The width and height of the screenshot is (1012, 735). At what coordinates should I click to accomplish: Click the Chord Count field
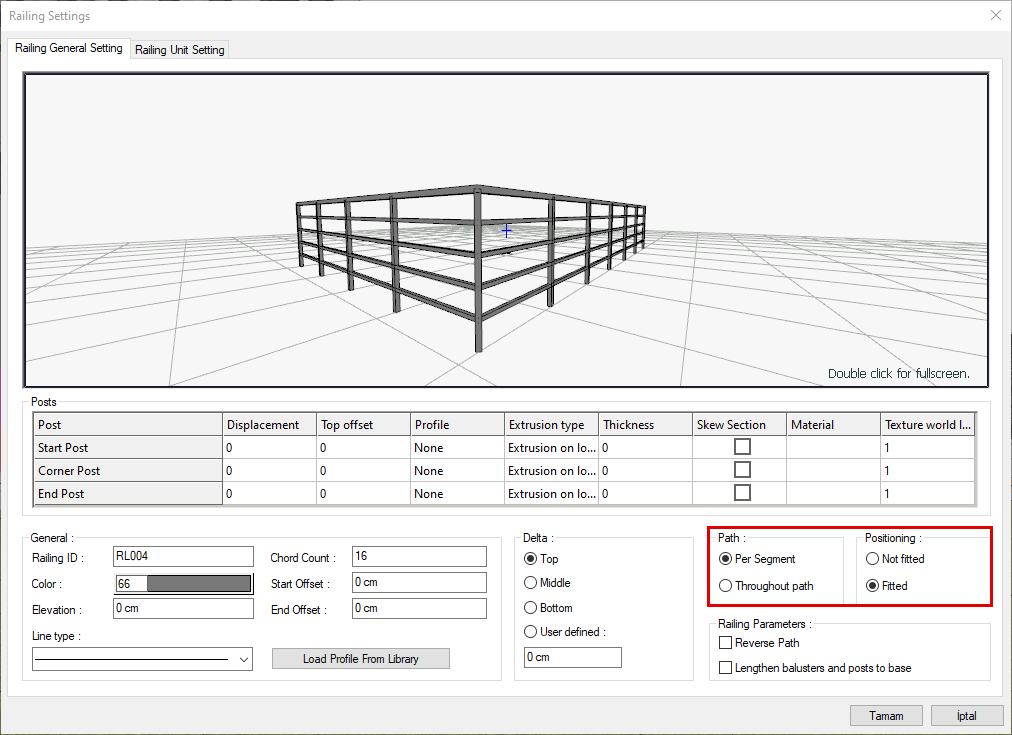pyautogui.click(x=419, y=557)
